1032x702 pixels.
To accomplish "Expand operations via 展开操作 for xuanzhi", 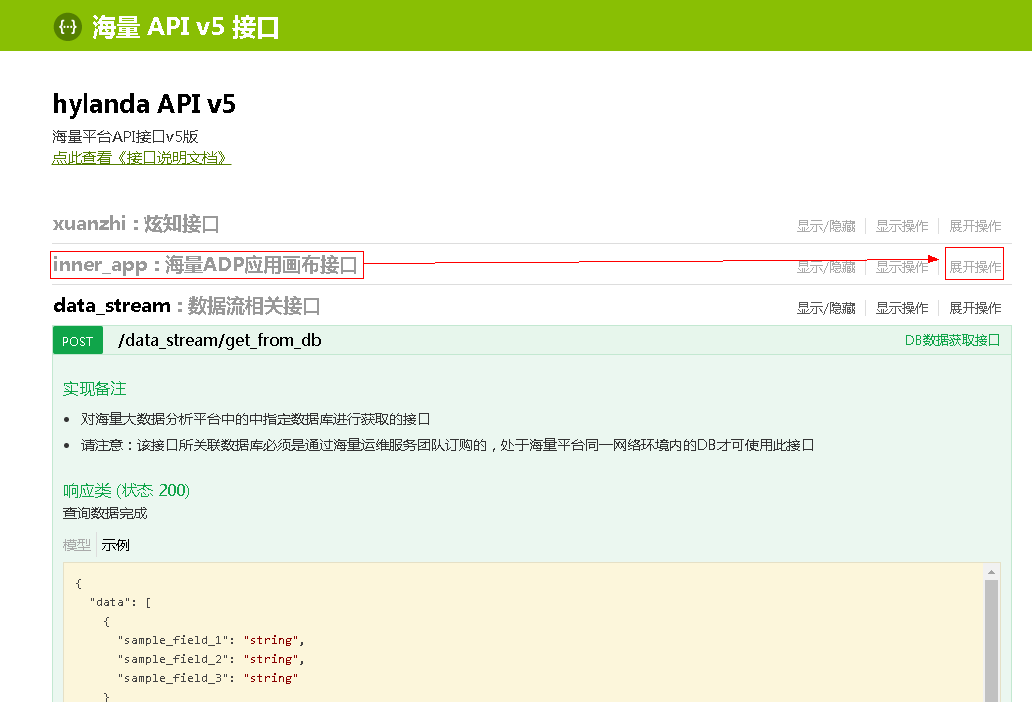I will (x=974, y=226).
